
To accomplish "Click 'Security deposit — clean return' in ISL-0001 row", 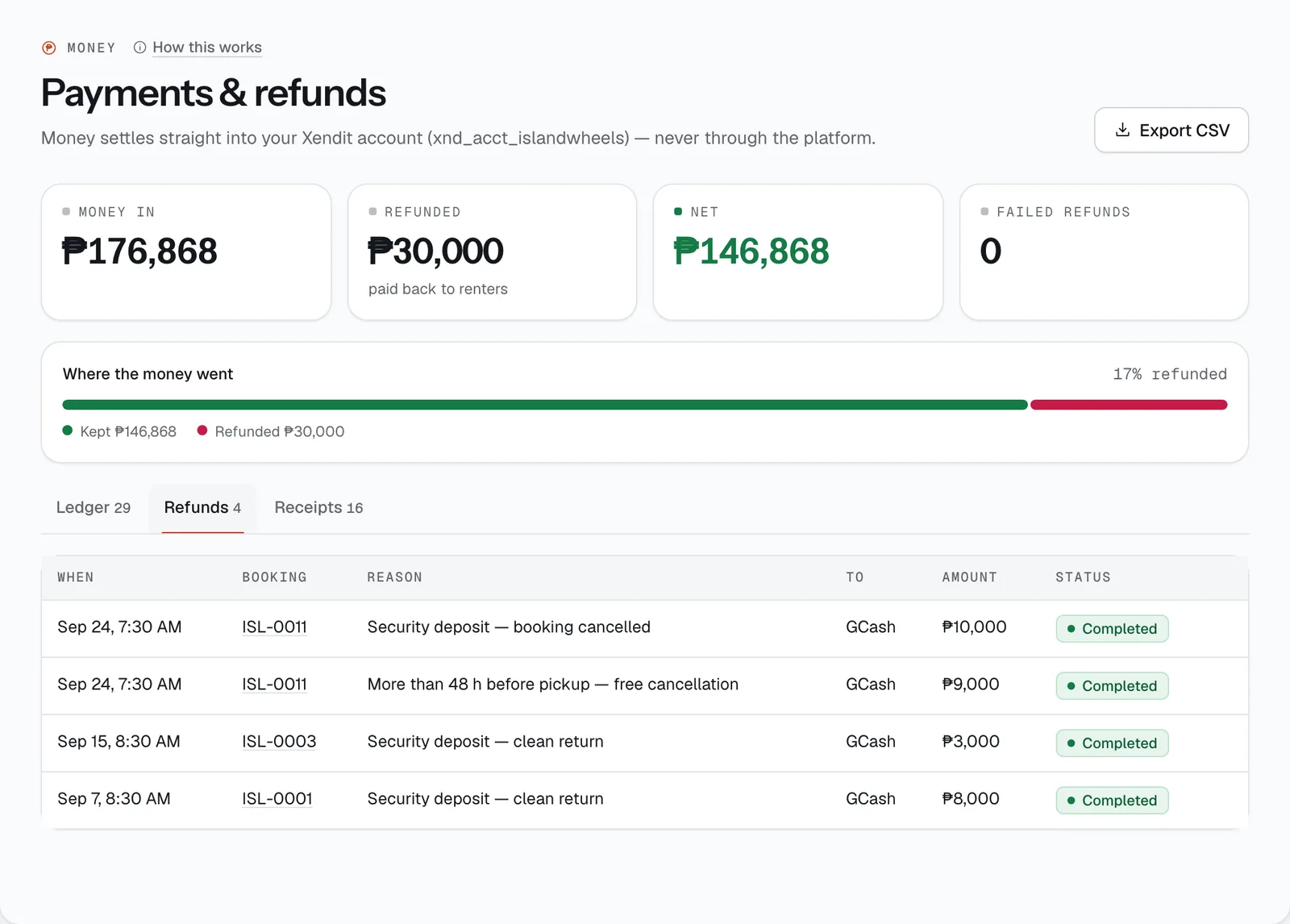I will pyautogui.click(x=485, y=799).
